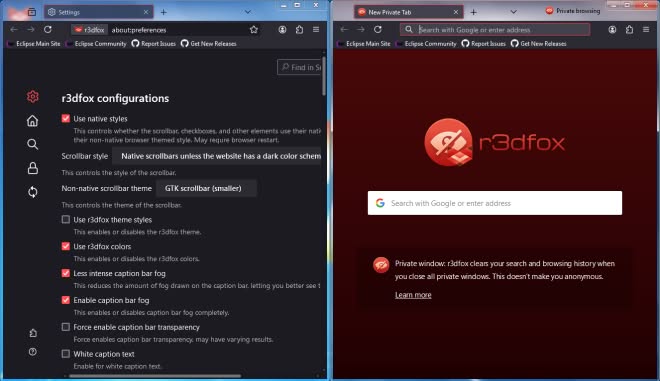660x381 pixels.
Task: Open the hamburger menu in the Settings window
Action: tap(316, 29)
